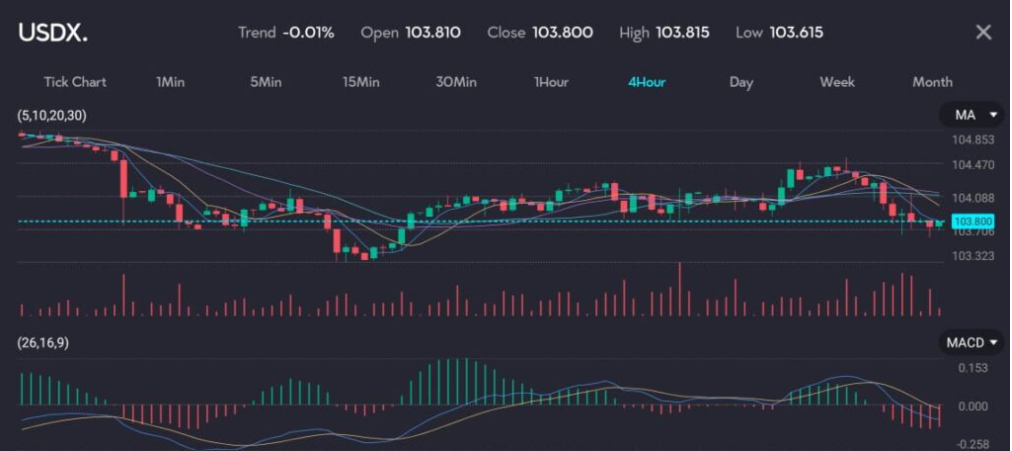Close the USDX chart with the X icon

tap(983, 32)
